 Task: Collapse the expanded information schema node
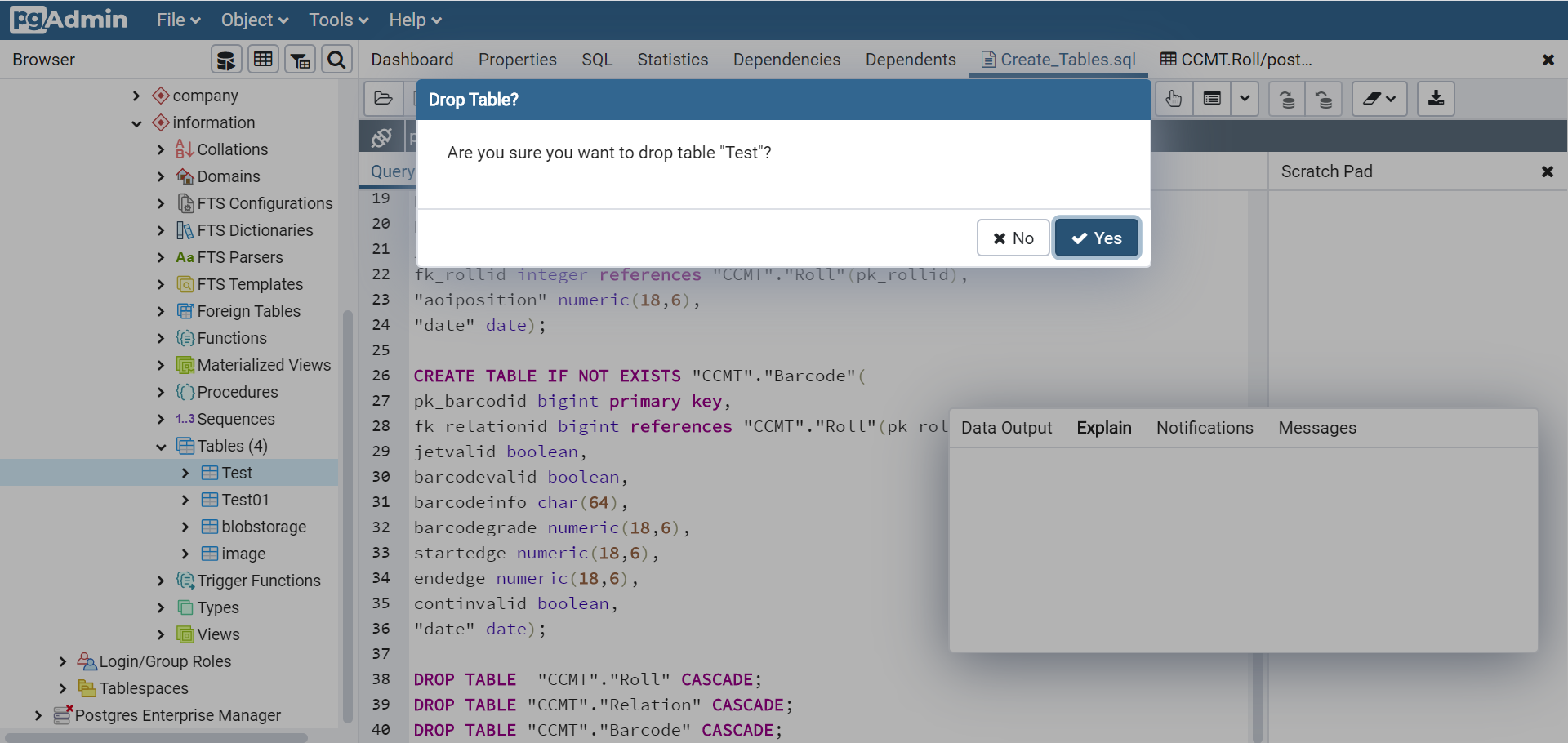[136, 122]
